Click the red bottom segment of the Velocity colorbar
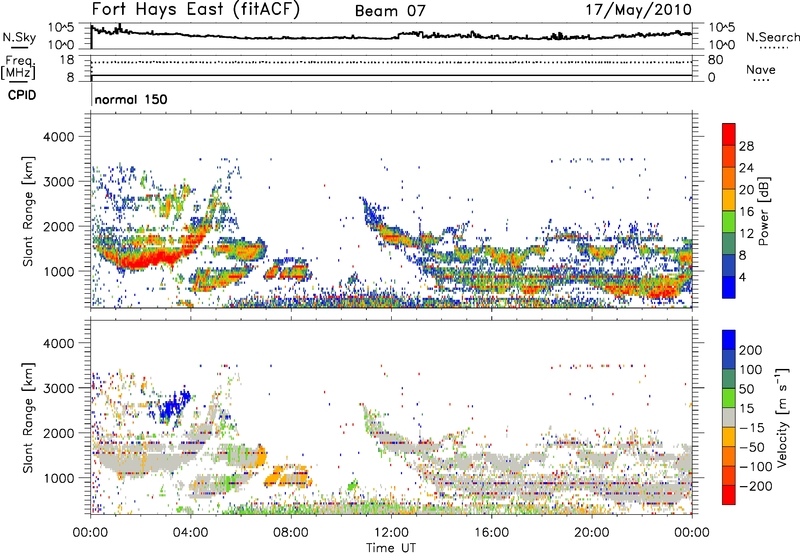Image resolution: width=800 pixels, height=554 pixels. click(729, 495)
